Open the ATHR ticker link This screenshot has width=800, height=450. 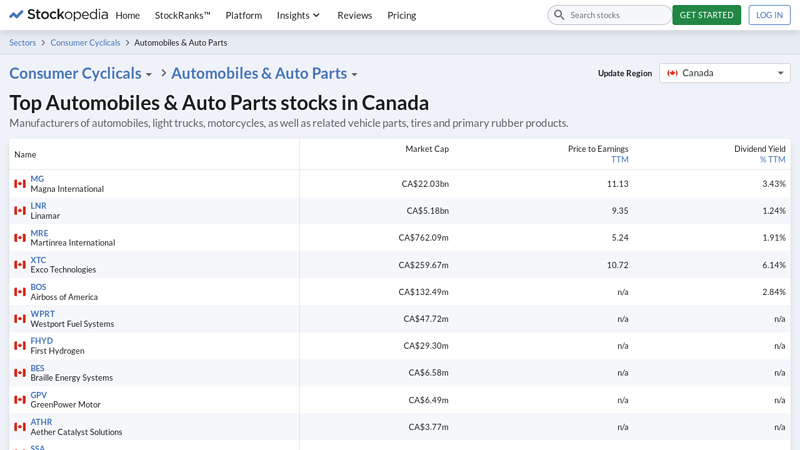point(41,422)
